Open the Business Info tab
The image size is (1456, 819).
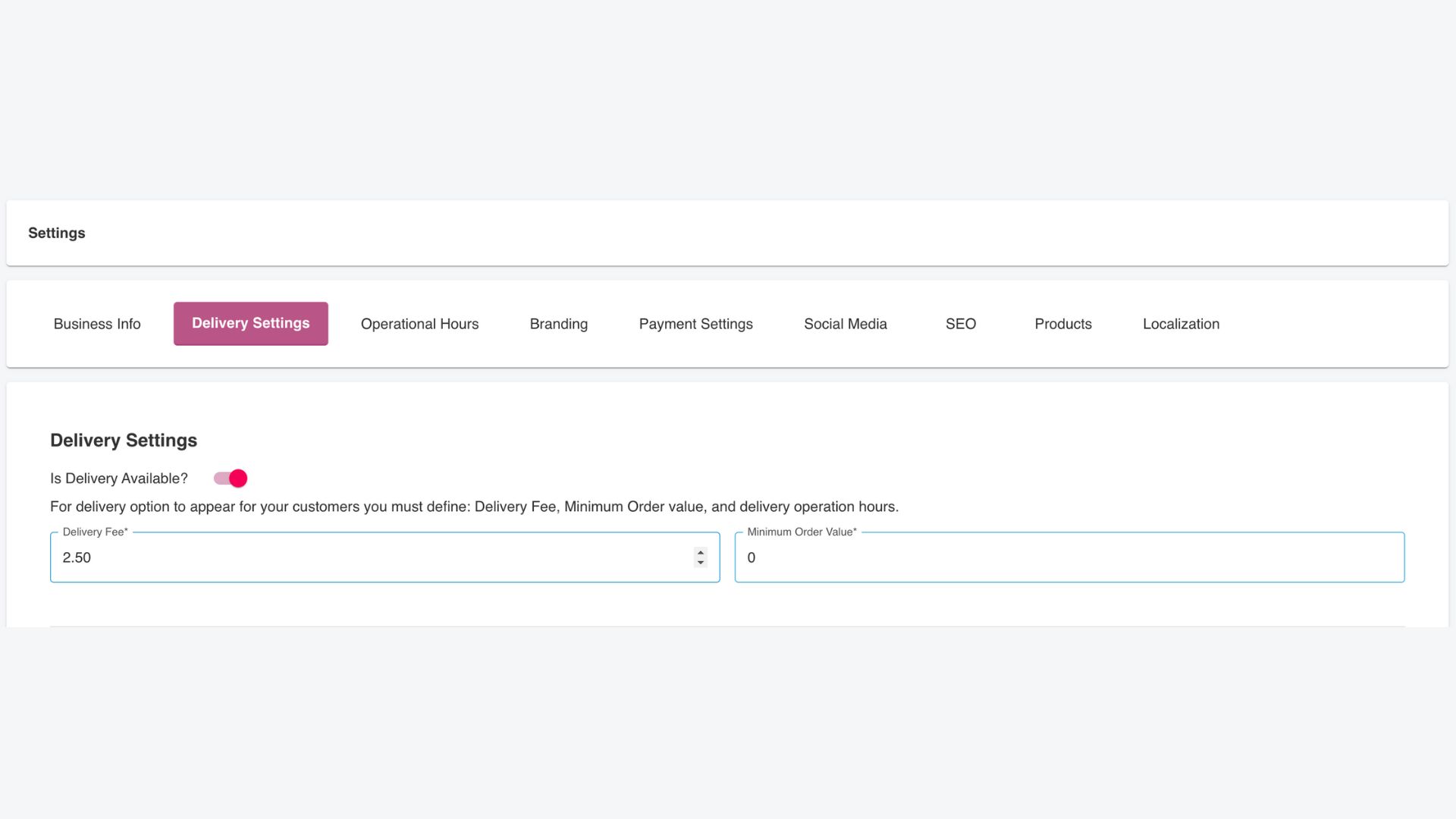(x=97, y=324)
